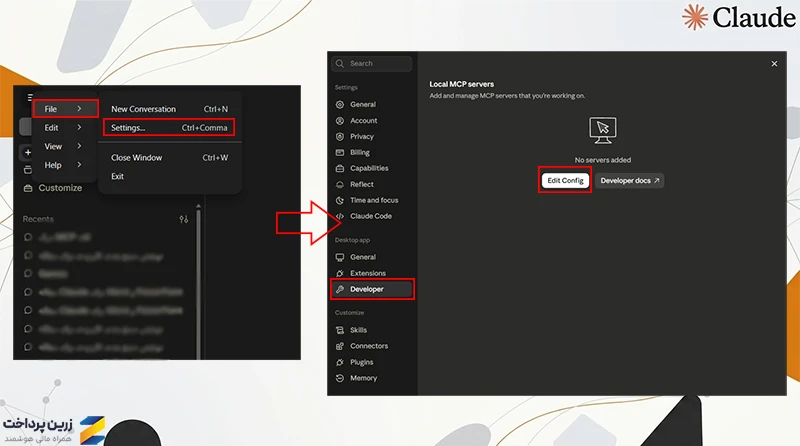Screen dimensions: 800x446
Task: Close the settings dialog with X
Action: tap(774, 64)
